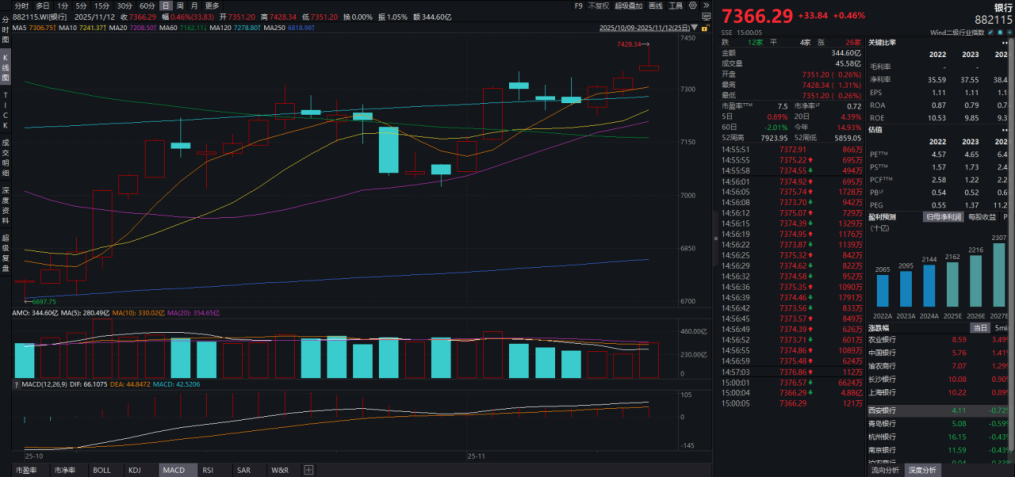1015x478 pixels.
Task: Switch chart to 5分 interval
Action: [80, 5]
